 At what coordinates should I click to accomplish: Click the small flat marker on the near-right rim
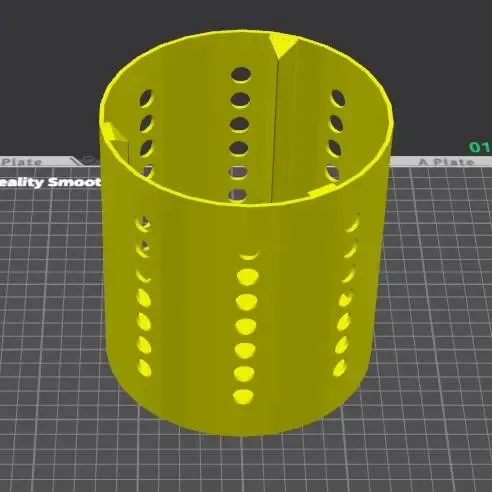coord(322,190)
